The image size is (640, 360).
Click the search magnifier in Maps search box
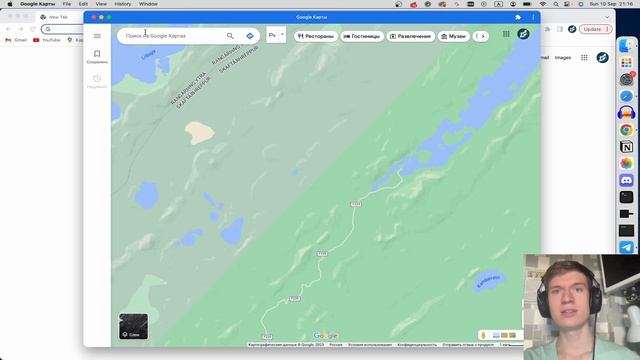pyautogui.click(x=230, y=36)
